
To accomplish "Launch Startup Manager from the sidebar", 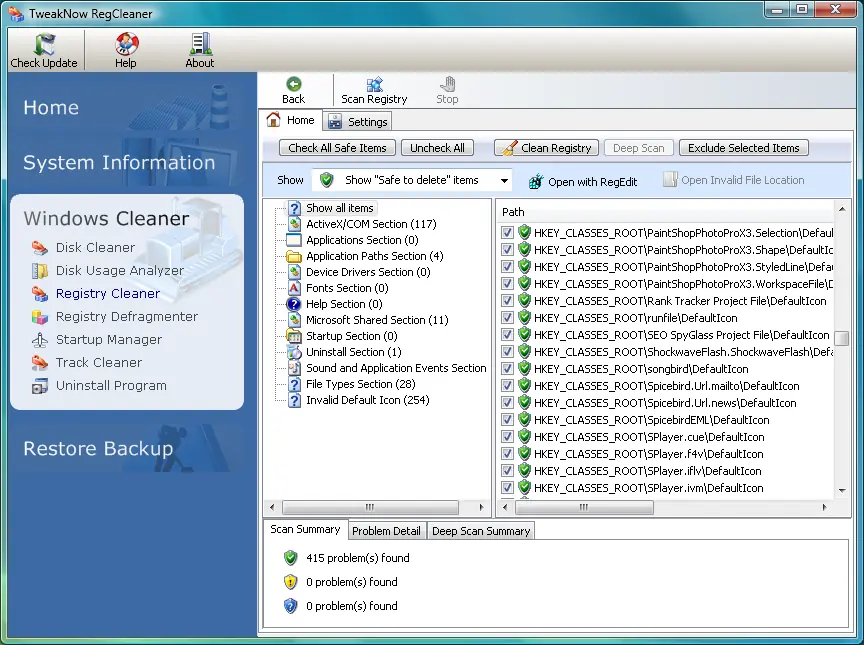I will [x=109, y=339].
